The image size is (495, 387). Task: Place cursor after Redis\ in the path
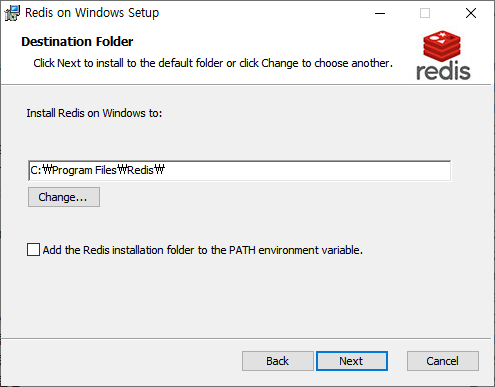(x=165, y=170)
